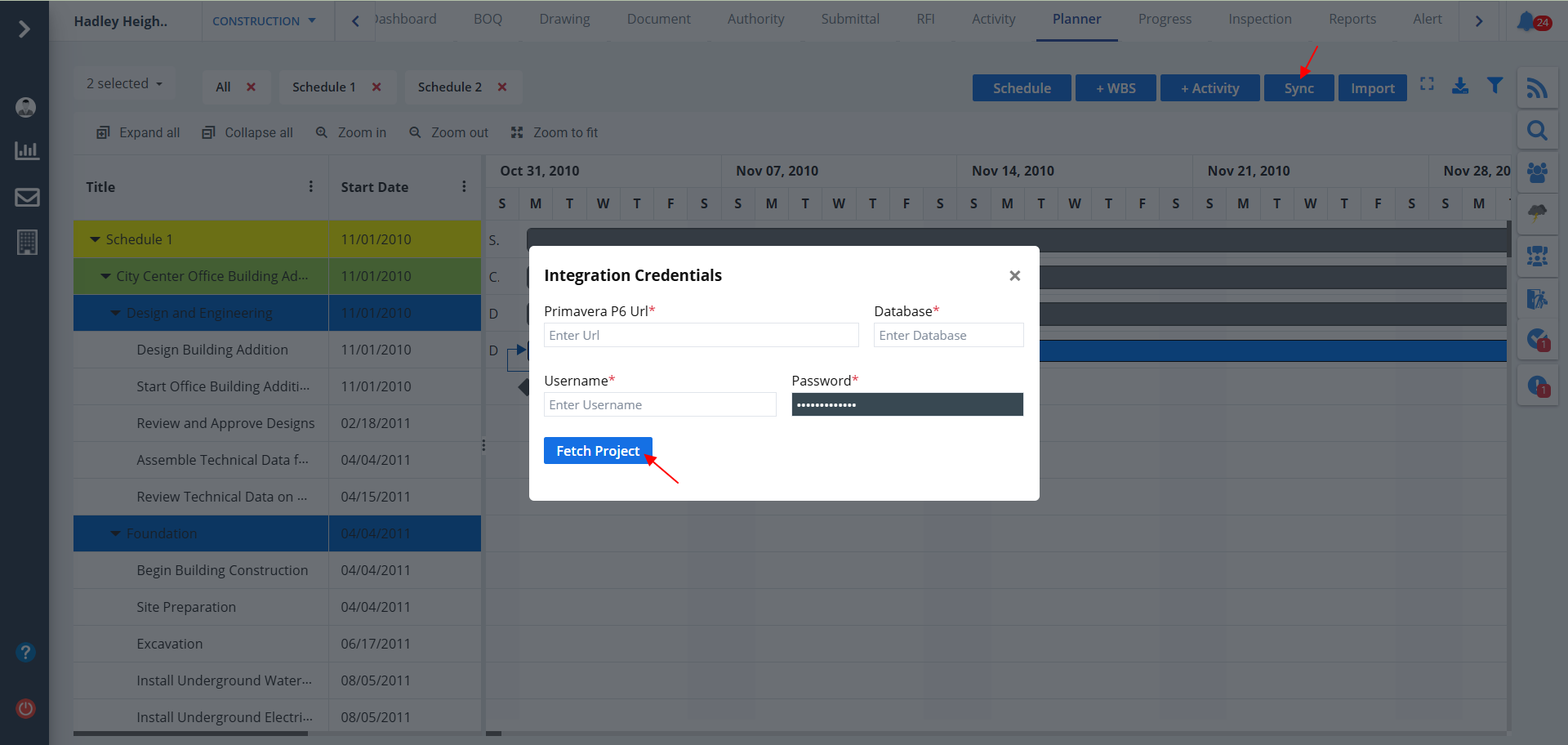Click the download icon in toolbar
1568x745 pixels.
(x=1460, y=86)
